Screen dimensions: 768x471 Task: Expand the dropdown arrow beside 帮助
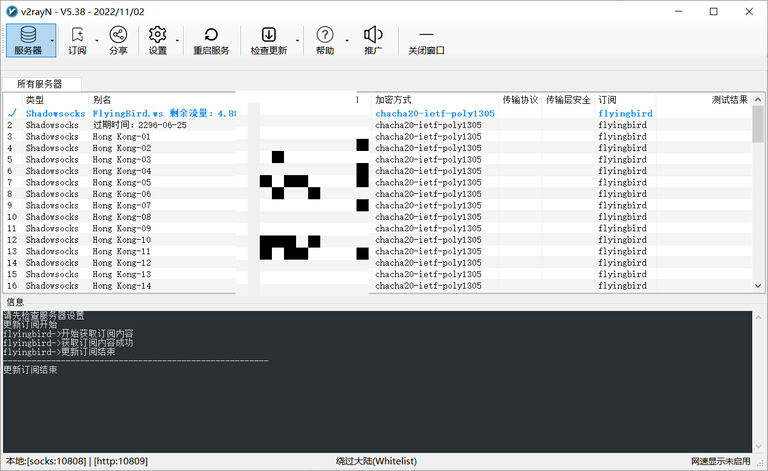point(346,41)
